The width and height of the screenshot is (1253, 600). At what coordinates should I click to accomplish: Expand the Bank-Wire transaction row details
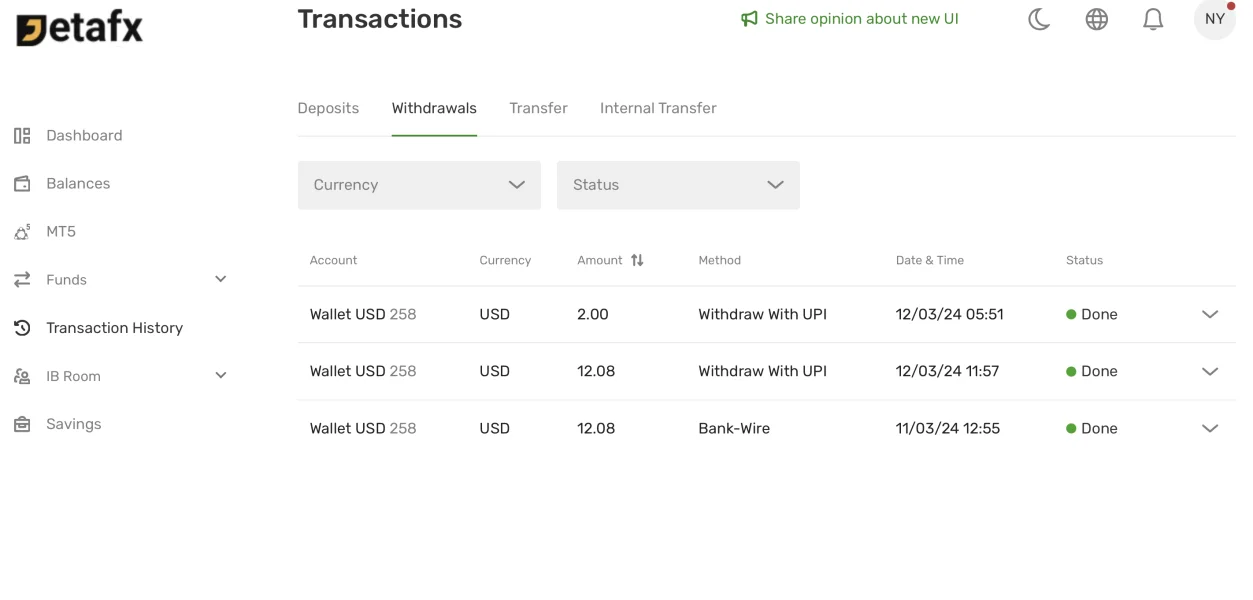point(1210,428)
